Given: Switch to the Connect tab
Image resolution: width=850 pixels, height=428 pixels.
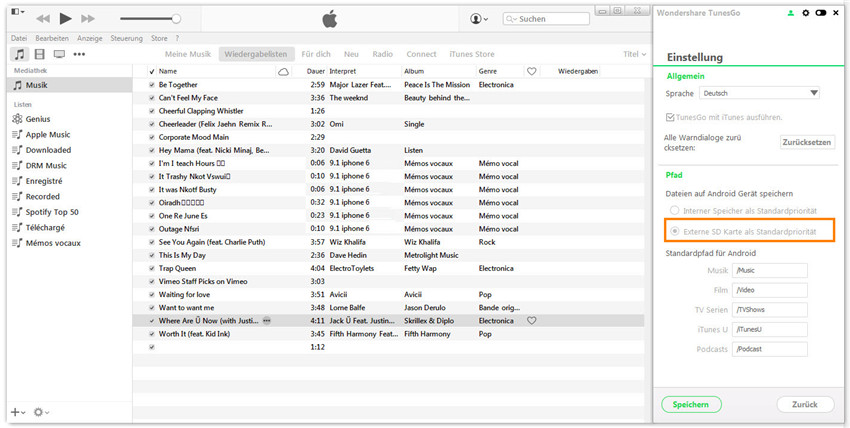Looking at the screenshot, I should 421,54.
